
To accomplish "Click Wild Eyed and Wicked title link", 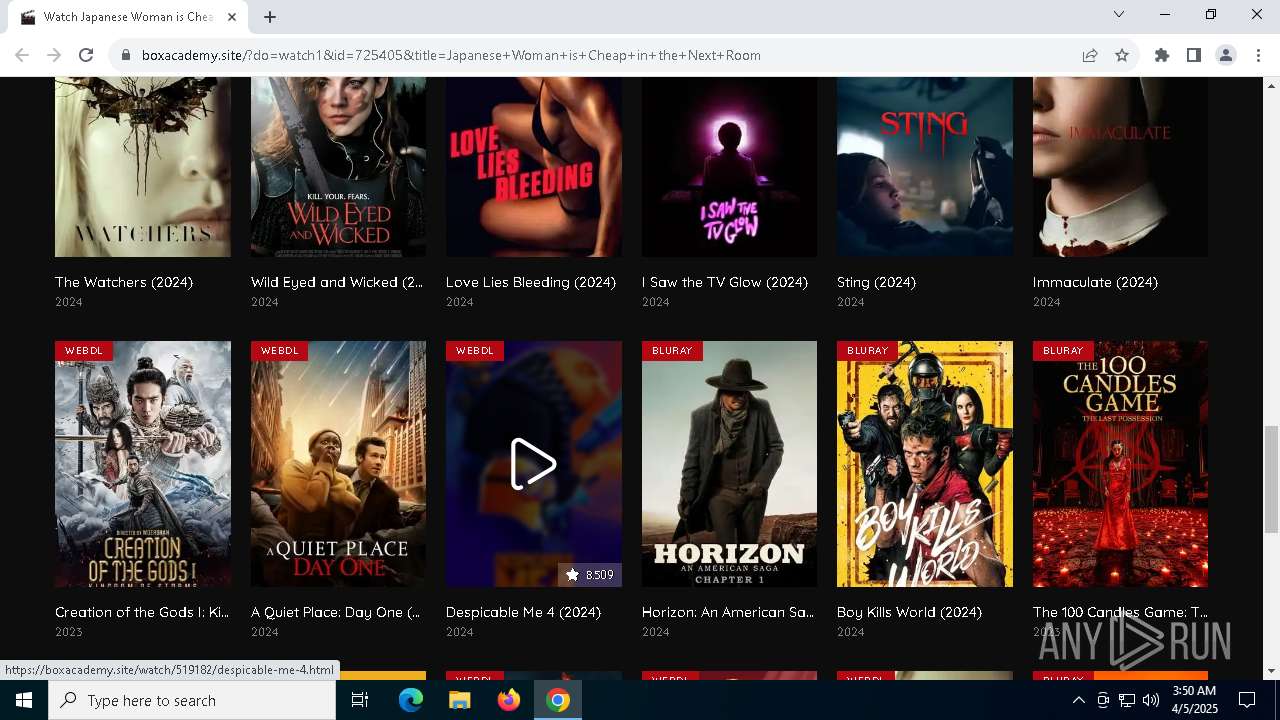I will (337, 282).
